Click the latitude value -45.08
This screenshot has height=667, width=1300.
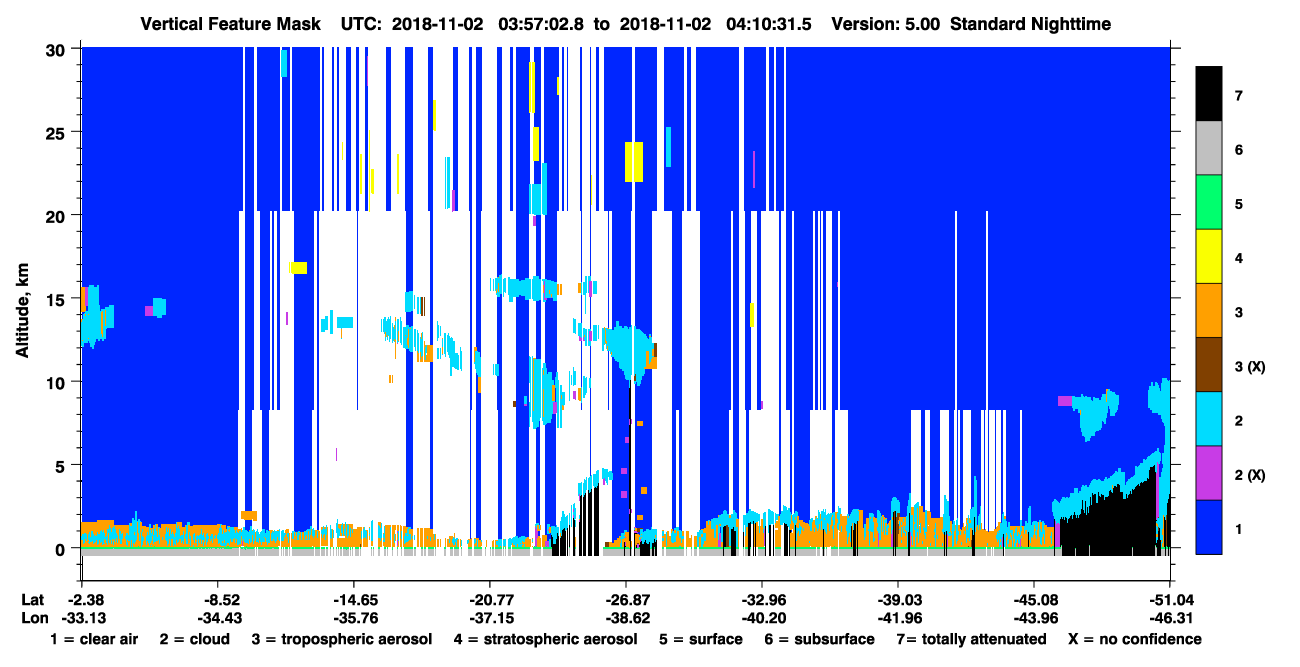click(1034, 600)
